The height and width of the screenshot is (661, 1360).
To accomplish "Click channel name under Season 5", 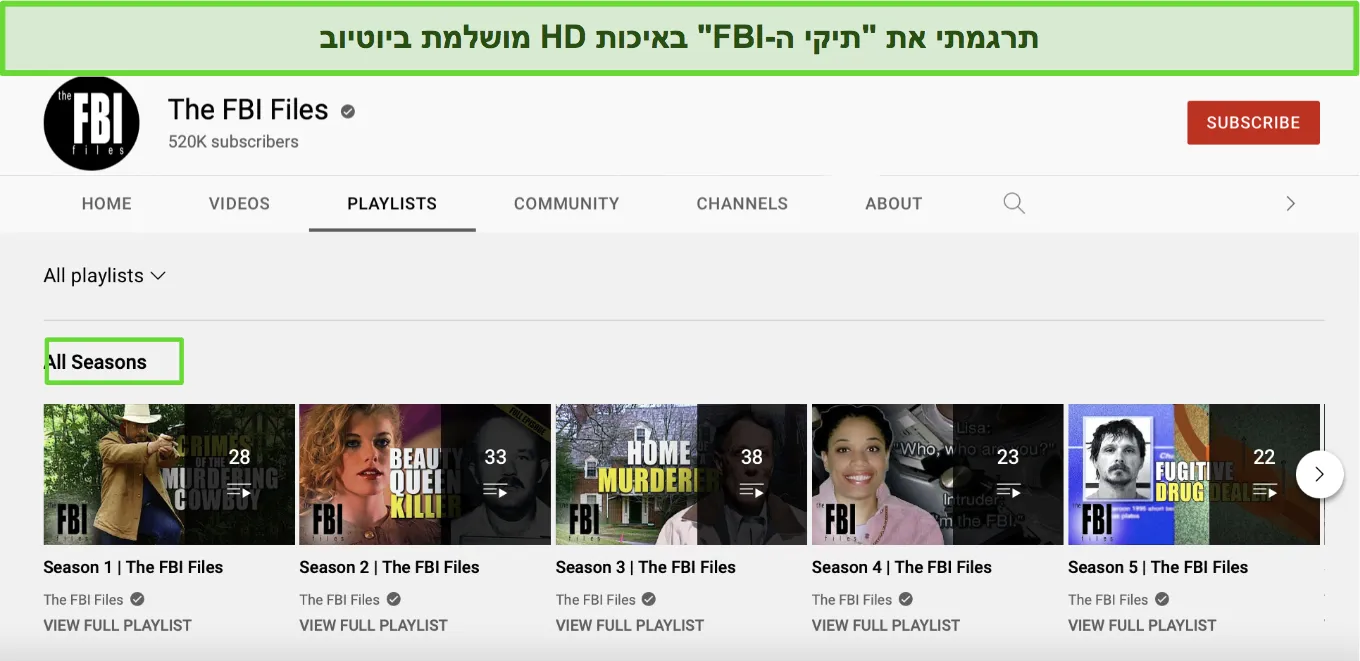I will [x=1108, y=600].
